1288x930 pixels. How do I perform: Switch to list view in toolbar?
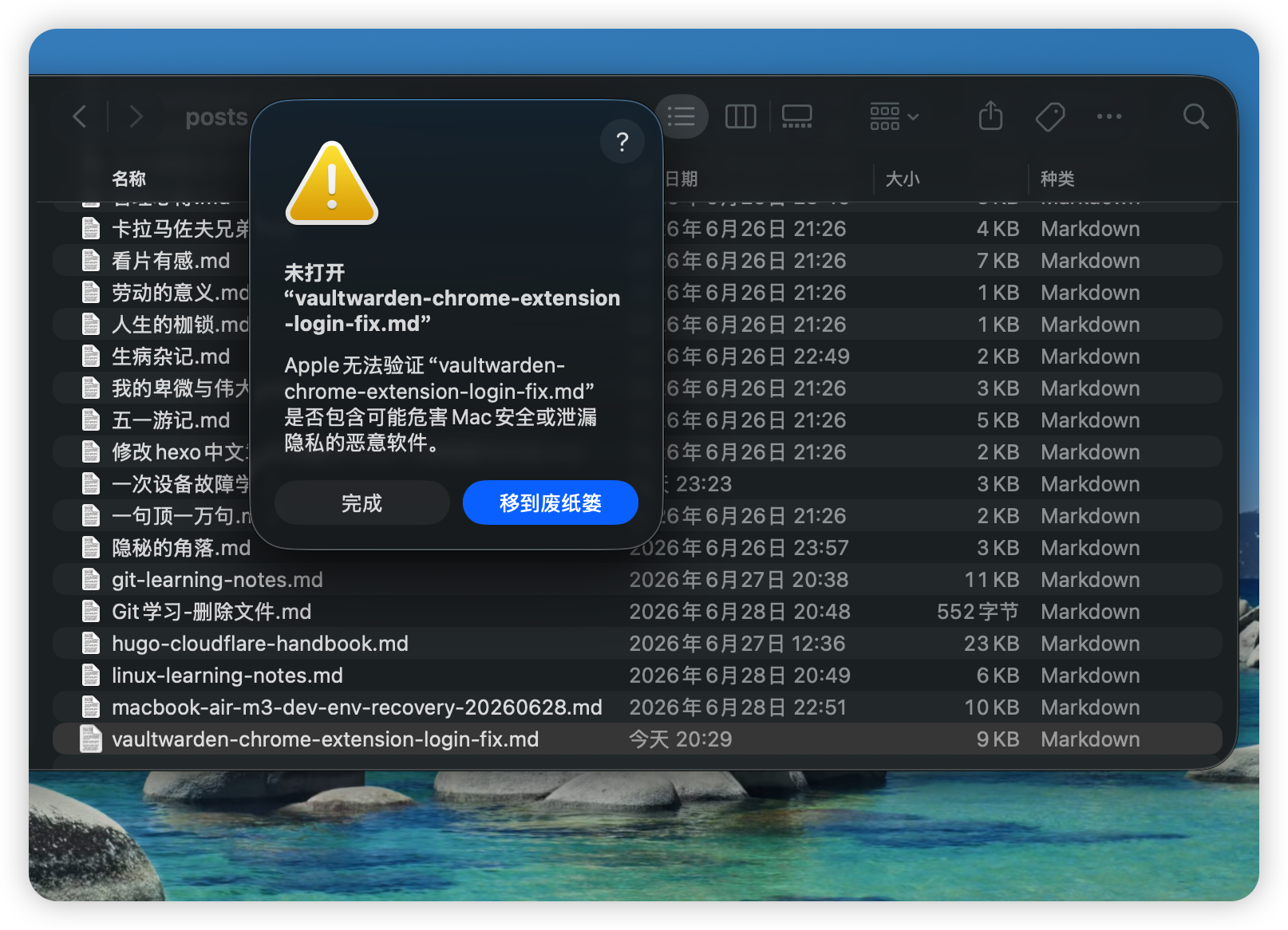coord(682,116)
